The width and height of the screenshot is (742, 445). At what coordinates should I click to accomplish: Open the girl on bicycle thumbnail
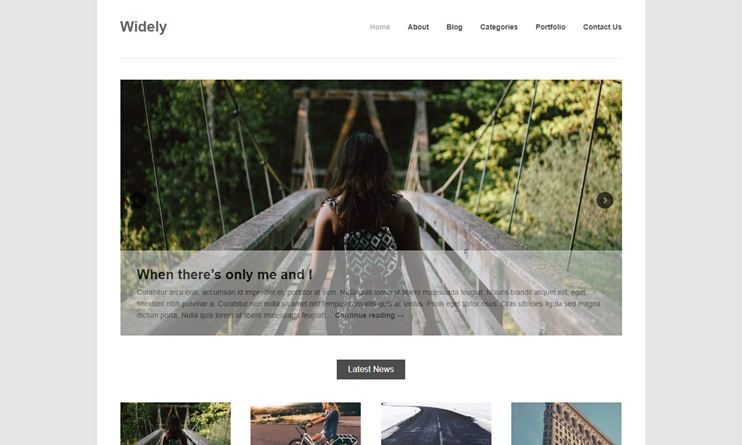[x=306, y=424]
